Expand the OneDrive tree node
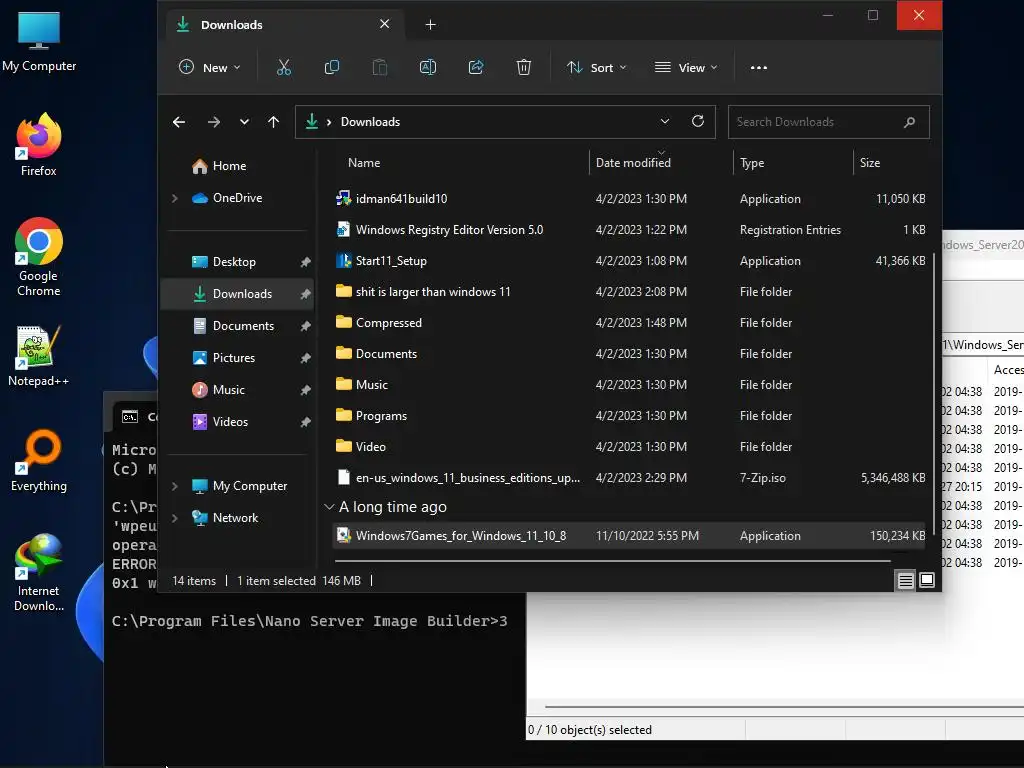1024x768 pixels. (174, 198)
